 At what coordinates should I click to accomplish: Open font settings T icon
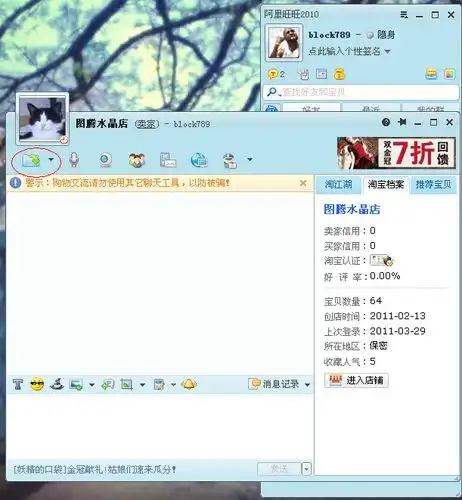click(18, 384)
